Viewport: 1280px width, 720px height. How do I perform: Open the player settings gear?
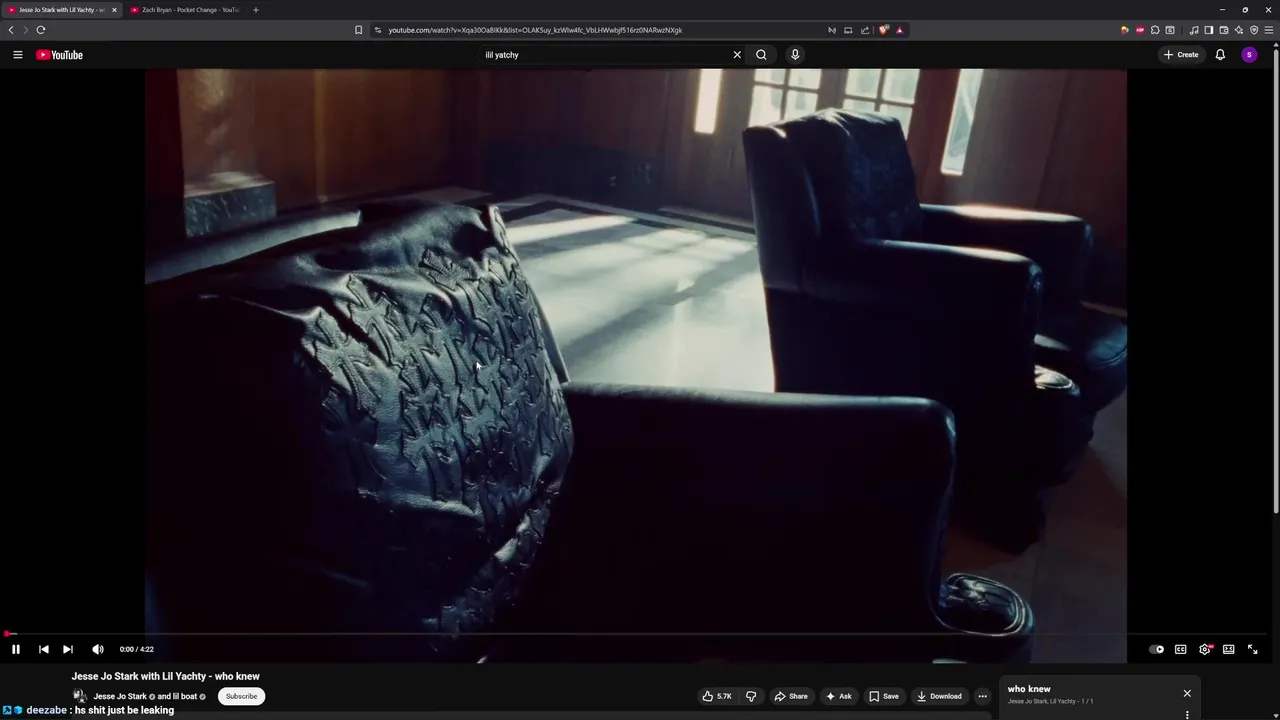[1205, 649]
